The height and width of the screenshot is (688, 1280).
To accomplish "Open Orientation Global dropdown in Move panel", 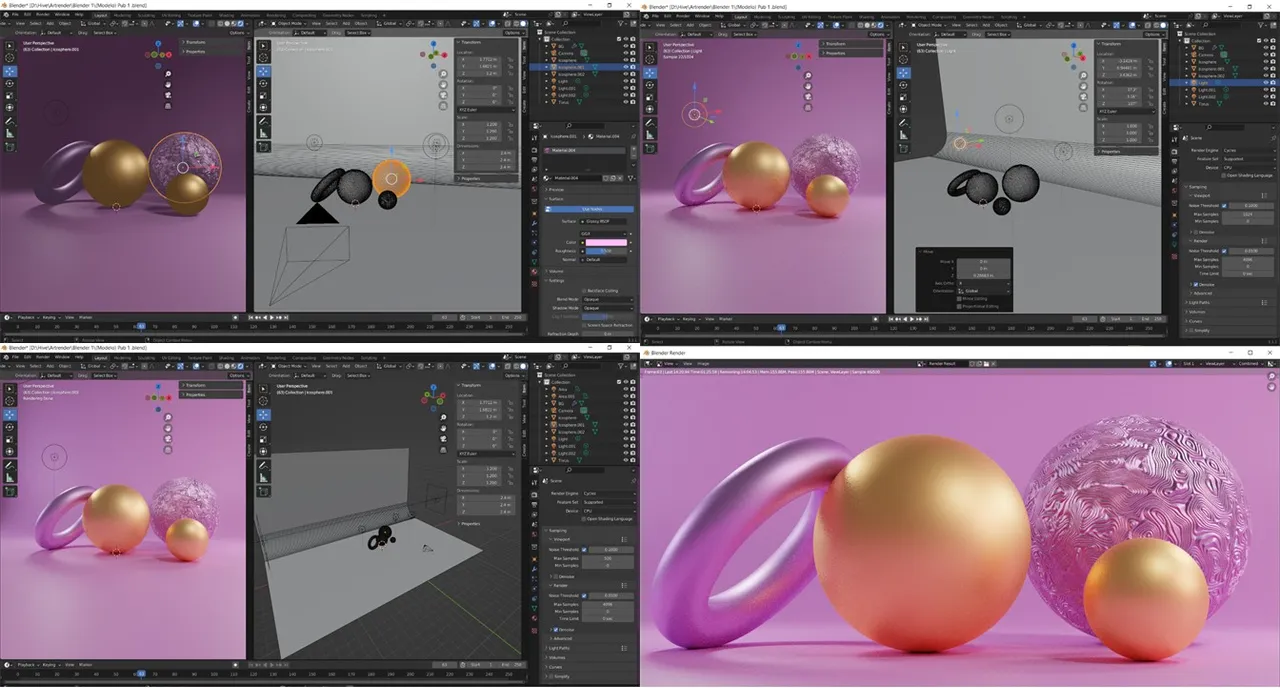I will (982, 291).
